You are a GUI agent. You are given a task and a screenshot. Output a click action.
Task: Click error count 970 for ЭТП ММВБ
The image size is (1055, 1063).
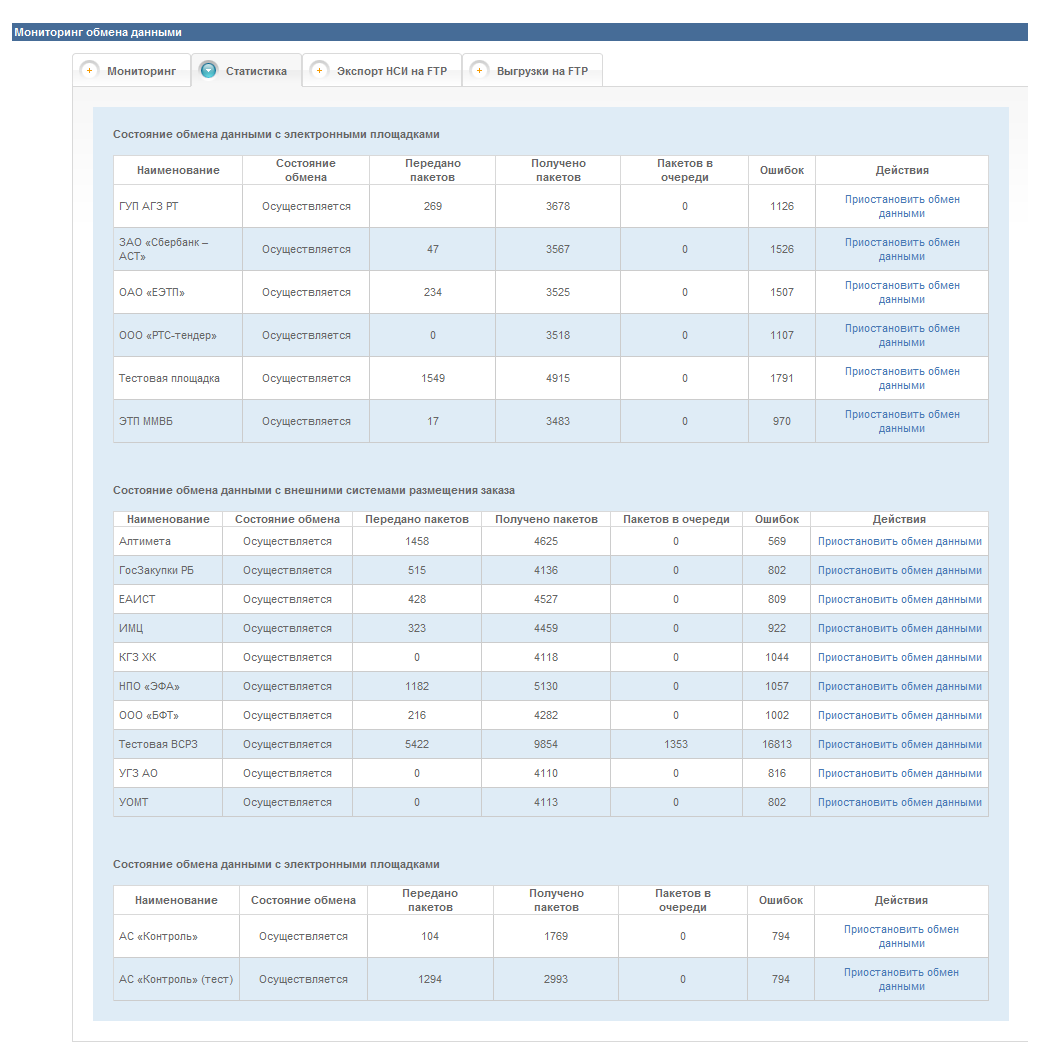pyautogui.click(x=782, y=421)
